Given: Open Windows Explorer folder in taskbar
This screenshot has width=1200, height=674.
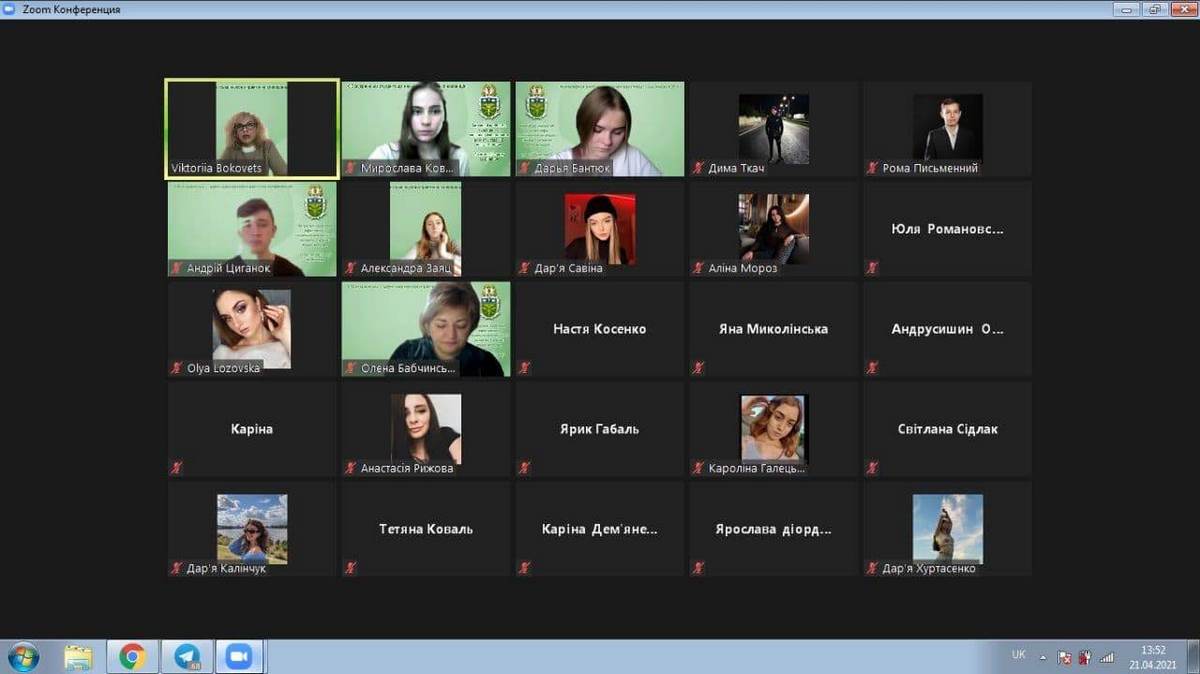Looking at the screenshot, I should pos(78,656).
